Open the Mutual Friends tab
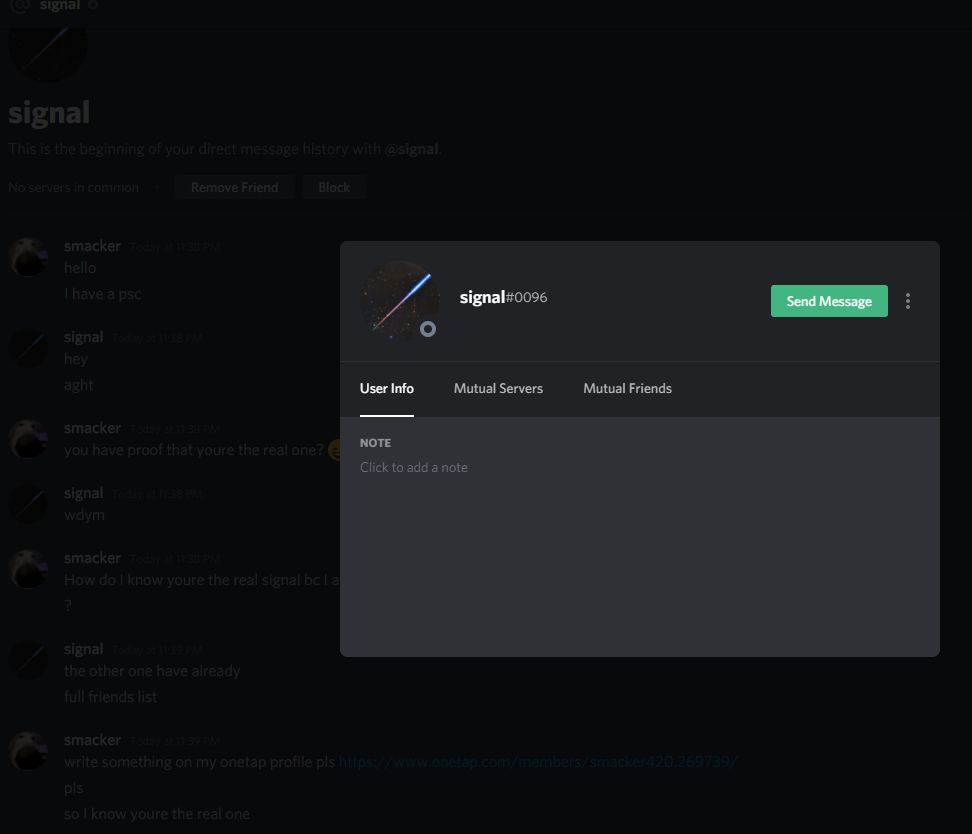The height and width of the screenshot is (834, 972). point(627,388)
